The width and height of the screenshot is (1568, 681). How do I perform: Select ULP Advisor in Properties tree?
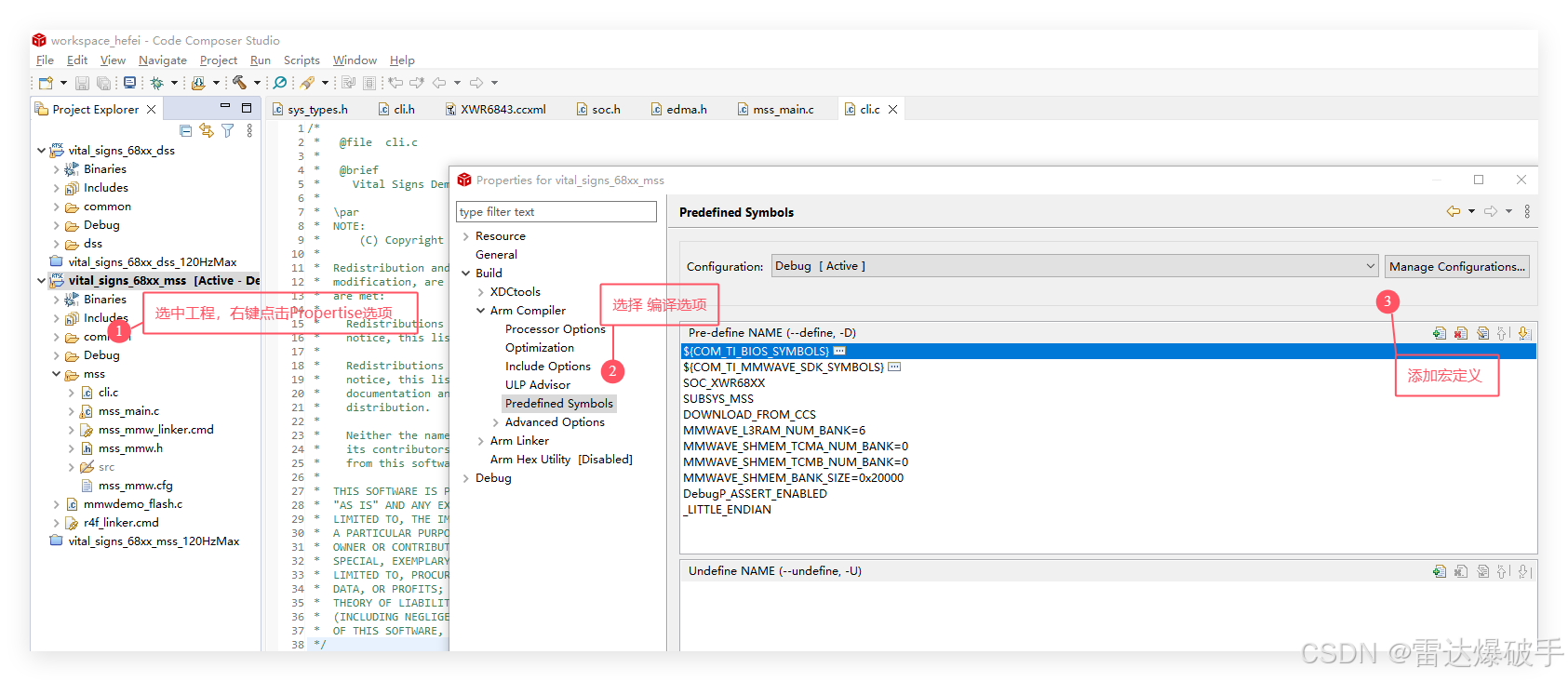pyautogui.click(x=538, y=385)
